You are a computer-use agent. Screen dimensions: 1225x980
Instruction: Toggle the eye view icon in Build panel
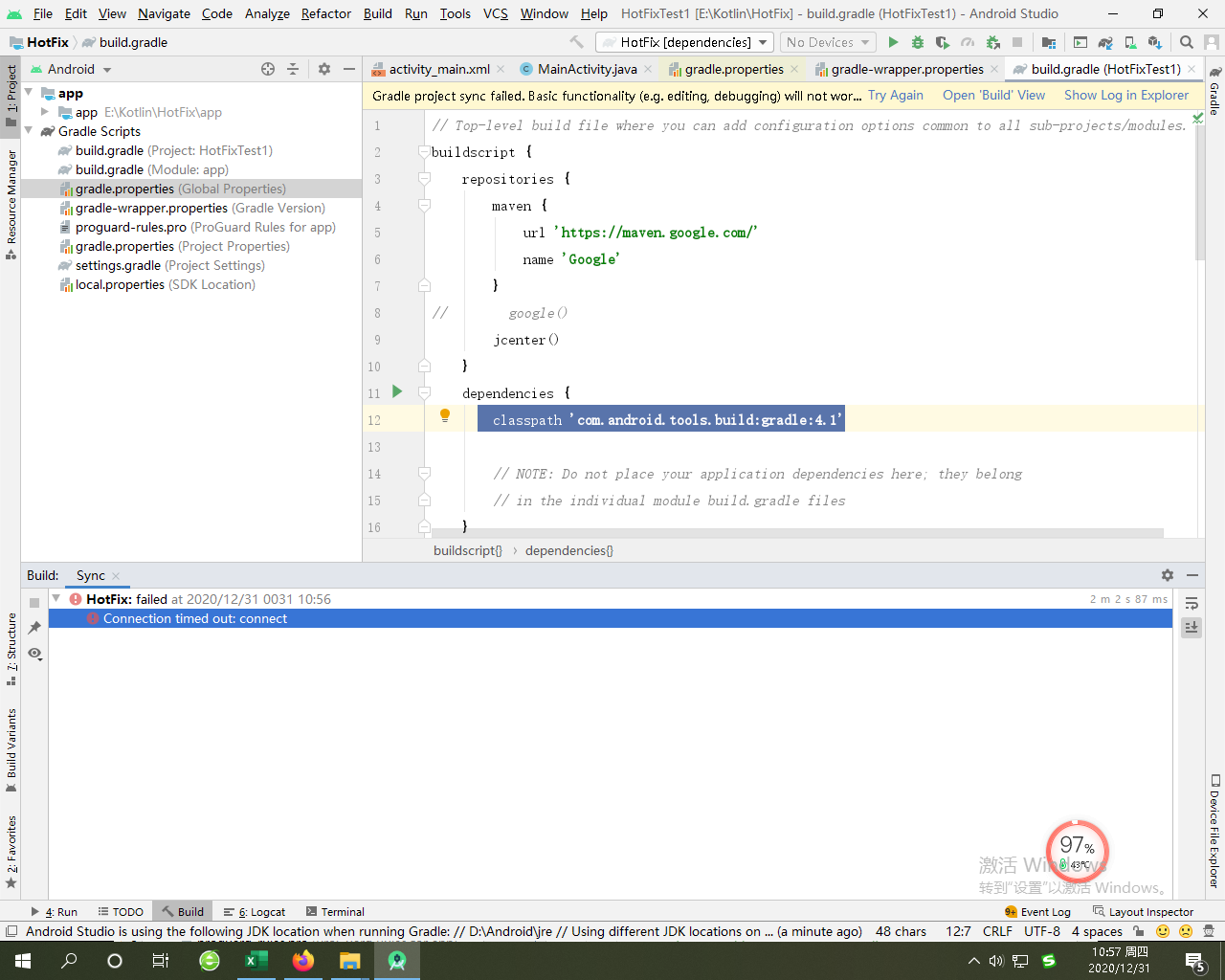coord(34,653)
